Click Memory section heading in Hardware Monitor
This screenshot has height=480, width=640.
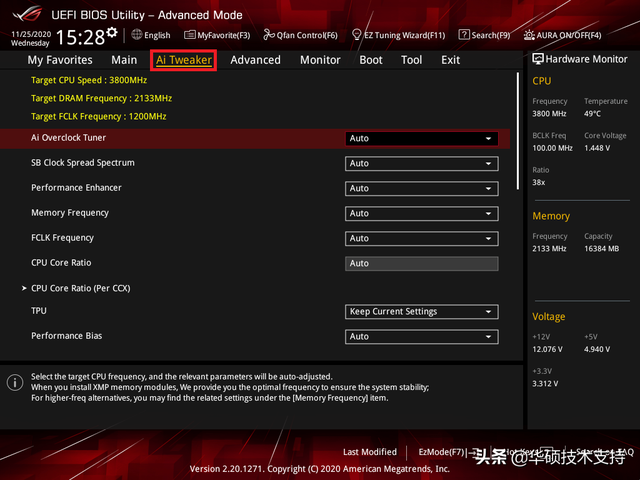(551, 216)
